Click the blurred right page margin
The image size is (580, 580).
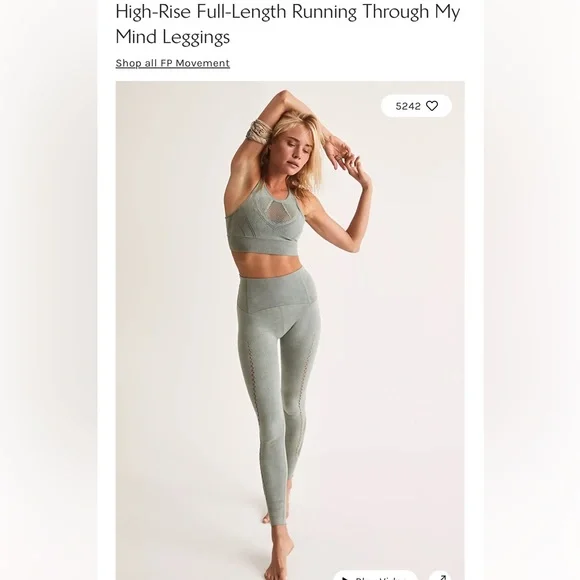[532, 290]
